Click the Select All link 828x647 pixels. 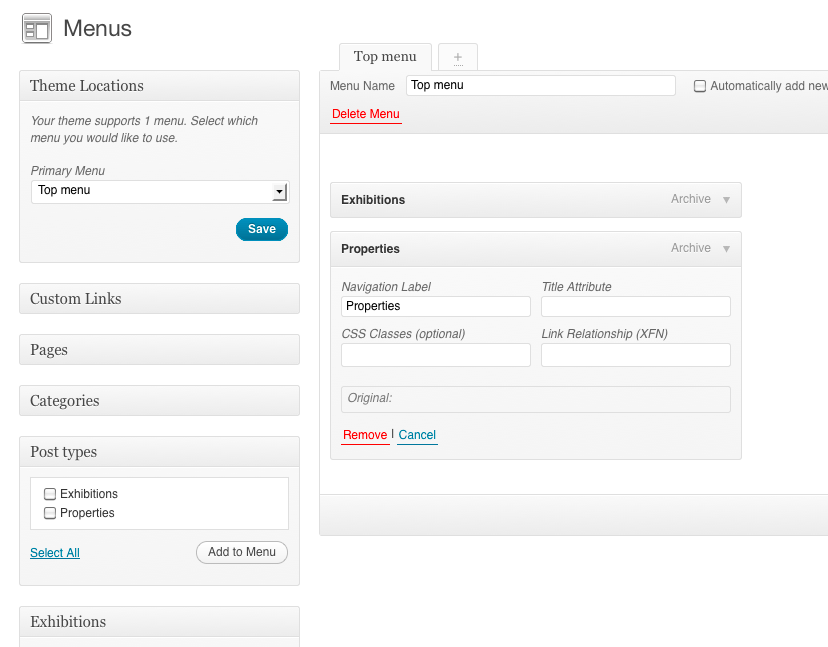[x=55, y=553]
